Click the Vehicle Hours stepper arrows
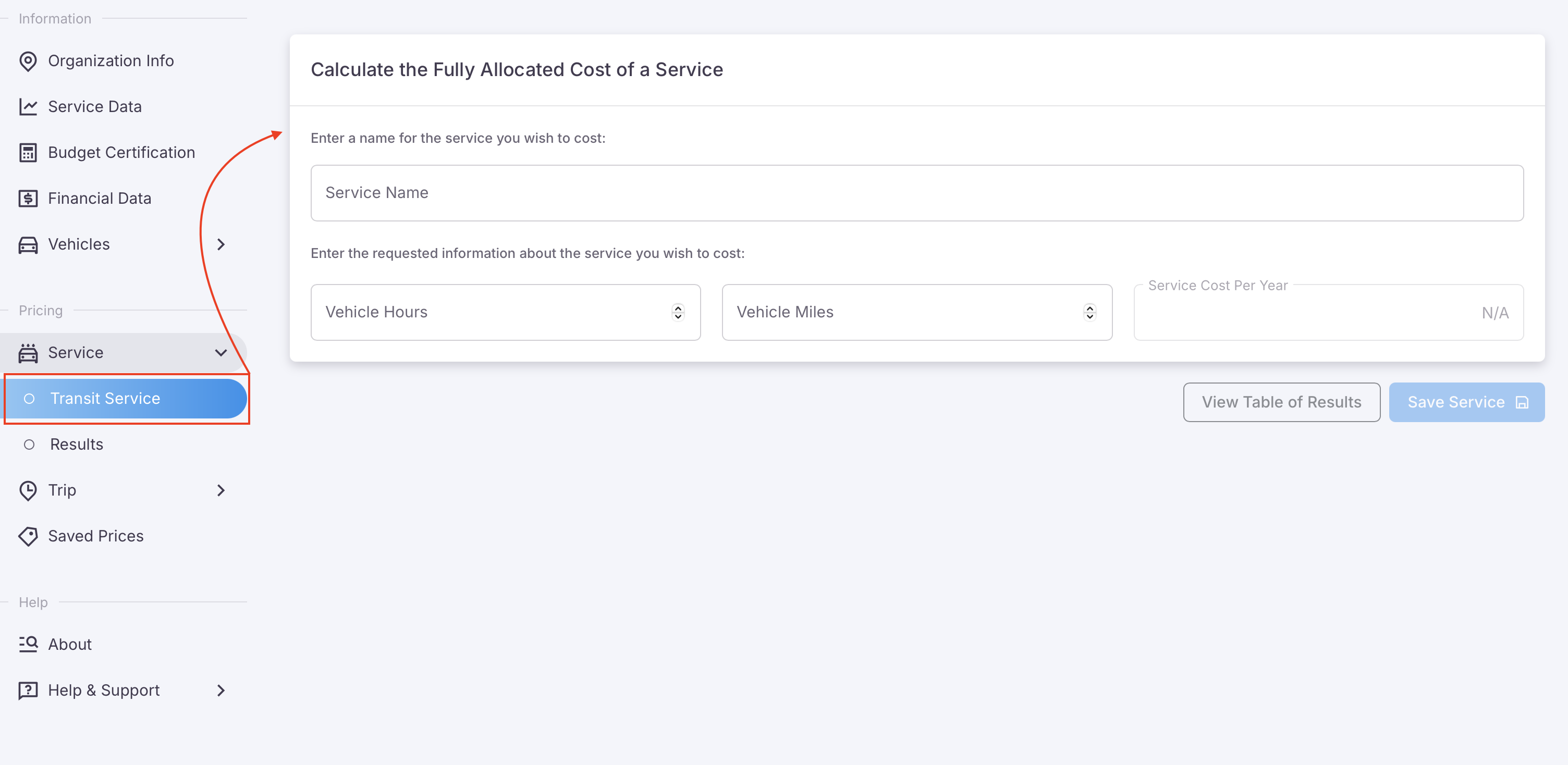1568x765 pixels. (678, 312)
